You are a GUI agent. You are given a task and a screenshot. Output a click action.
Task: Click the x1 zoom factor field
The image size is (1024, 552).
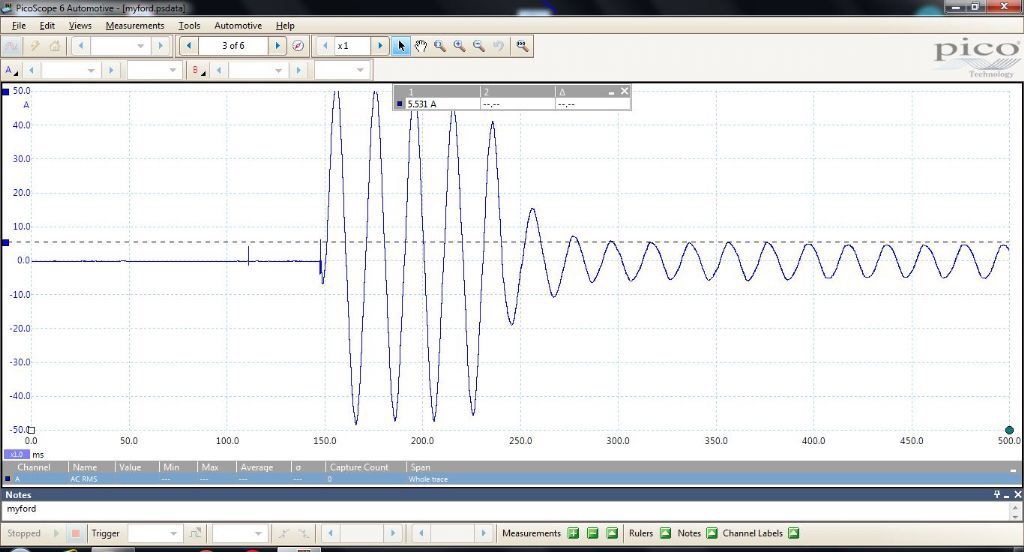352,46
